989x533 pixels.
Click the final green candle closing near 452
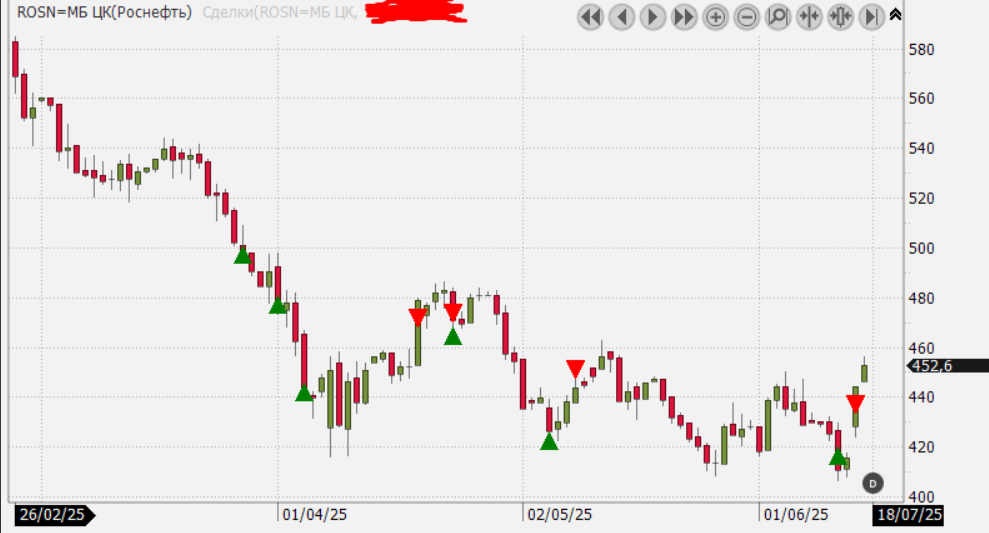click(864, 372)
